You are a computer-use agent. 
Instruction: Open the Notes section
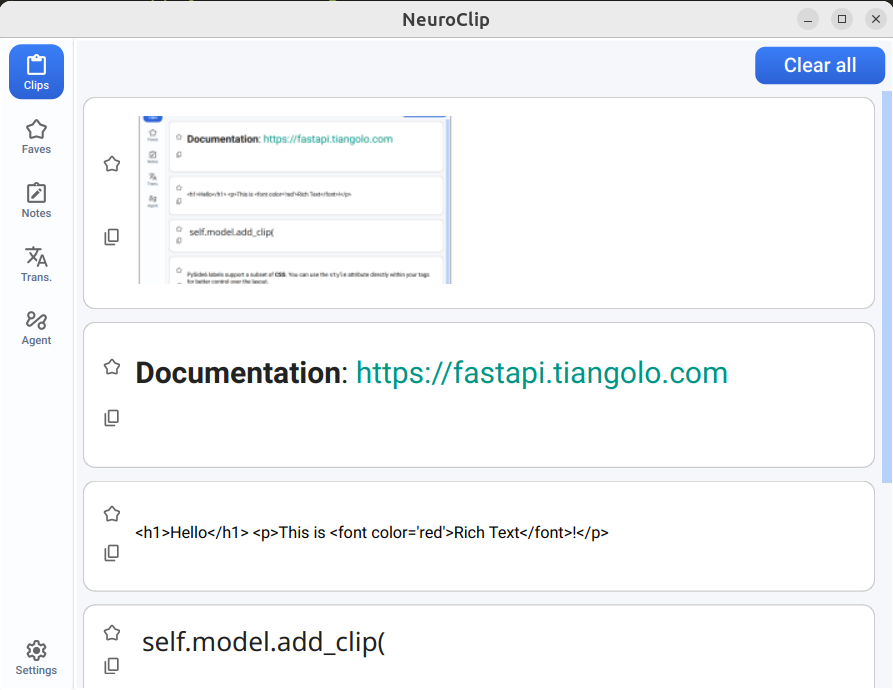[x=36, y=200]
